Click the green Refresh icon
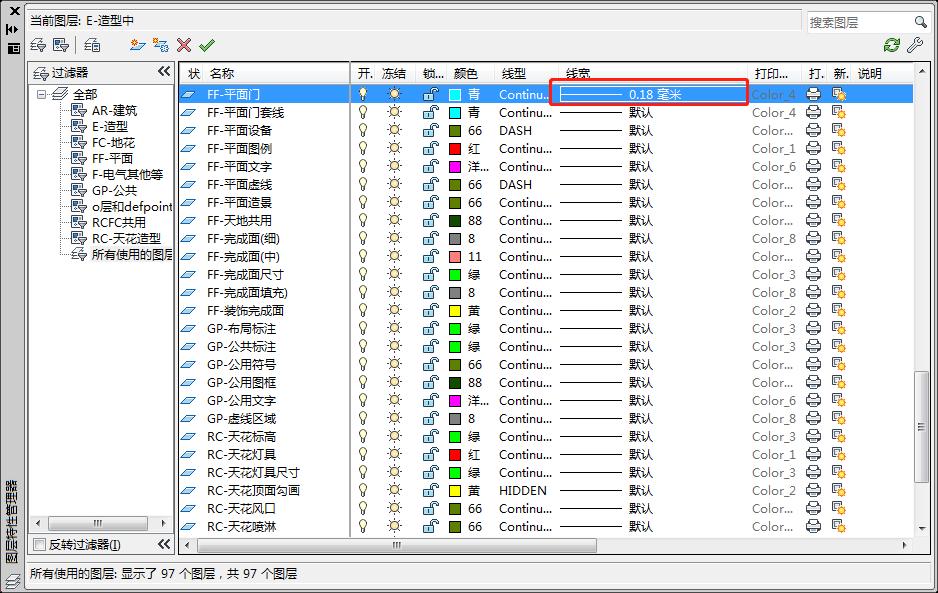 892,45
